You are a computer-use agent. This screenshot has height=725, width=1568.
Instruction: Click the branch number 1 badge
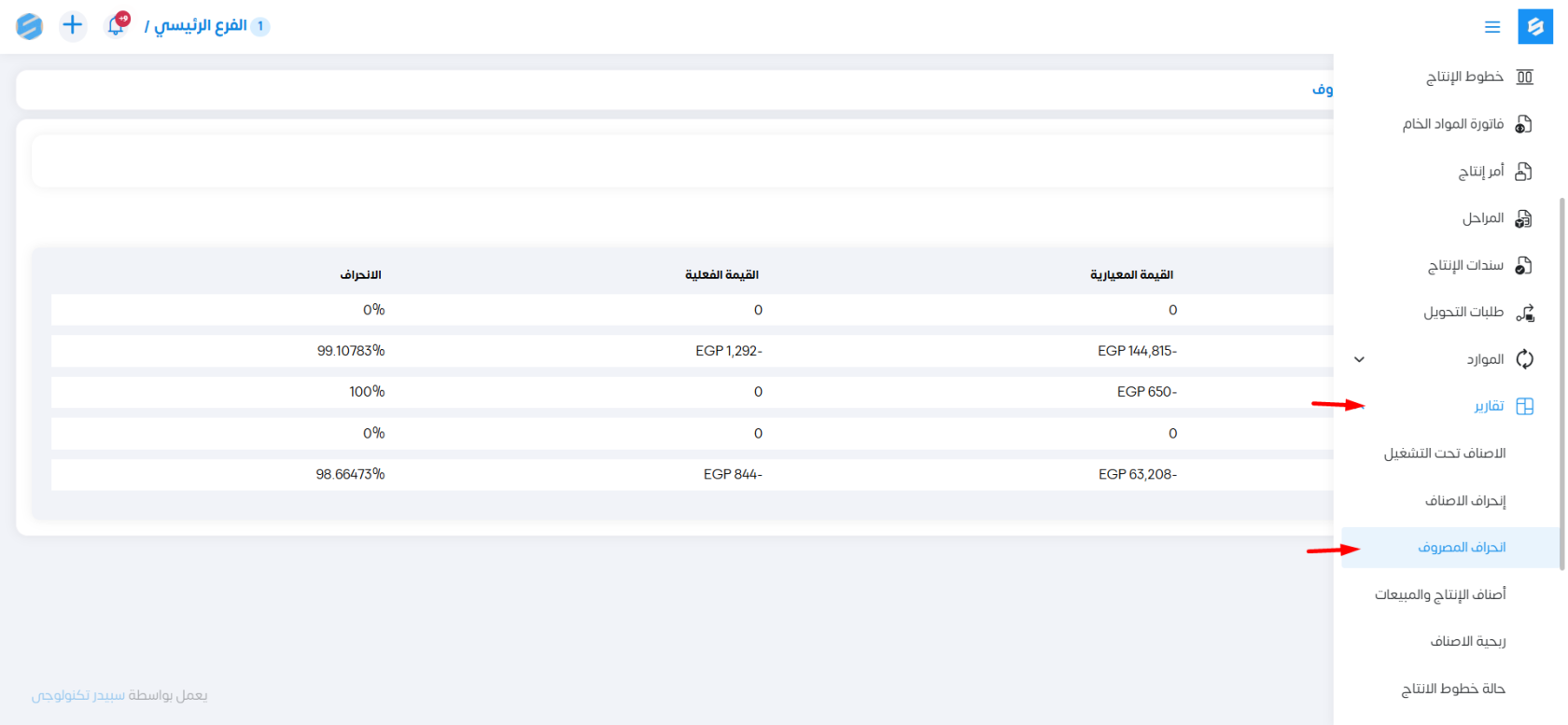point(260,26)
